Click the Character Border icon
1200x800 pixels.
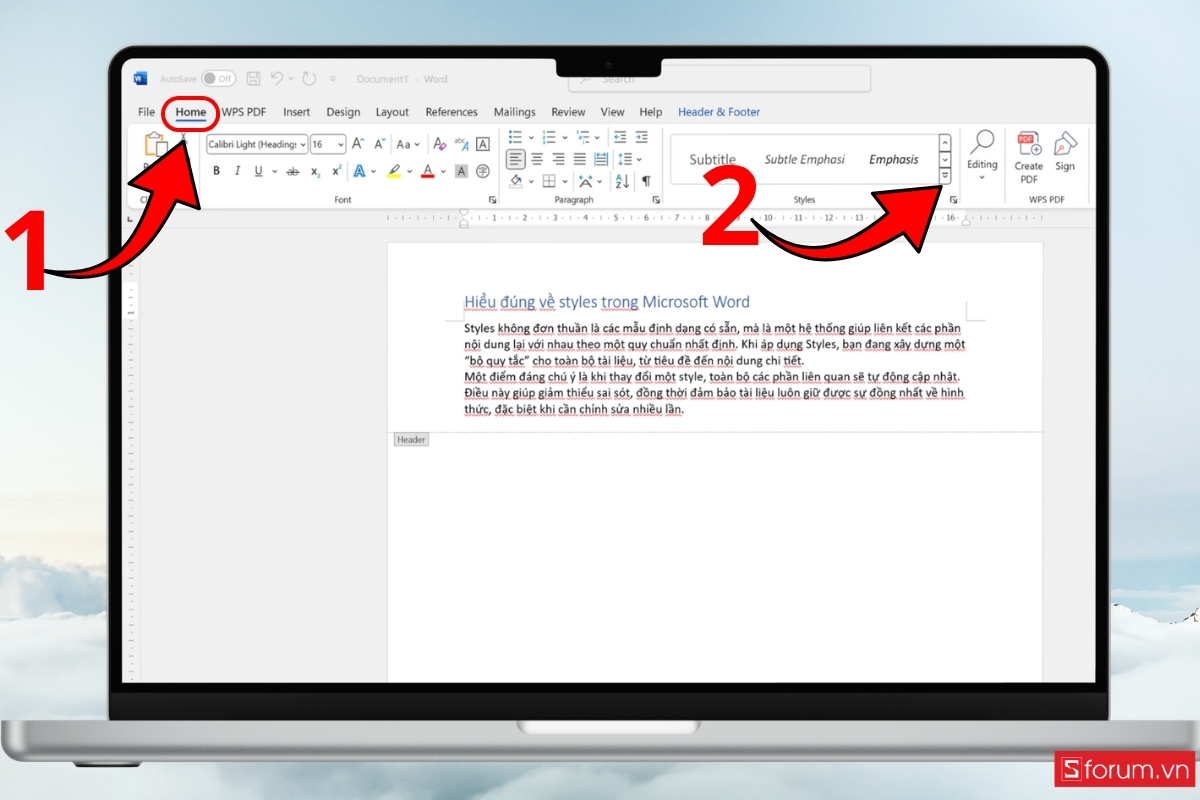pos(483,144)
